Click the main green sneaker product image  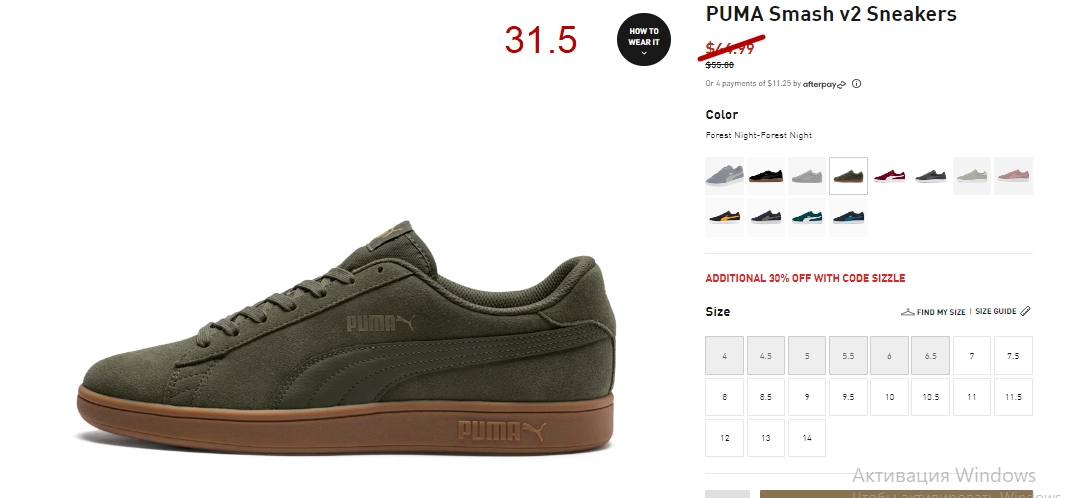[347, 337]
